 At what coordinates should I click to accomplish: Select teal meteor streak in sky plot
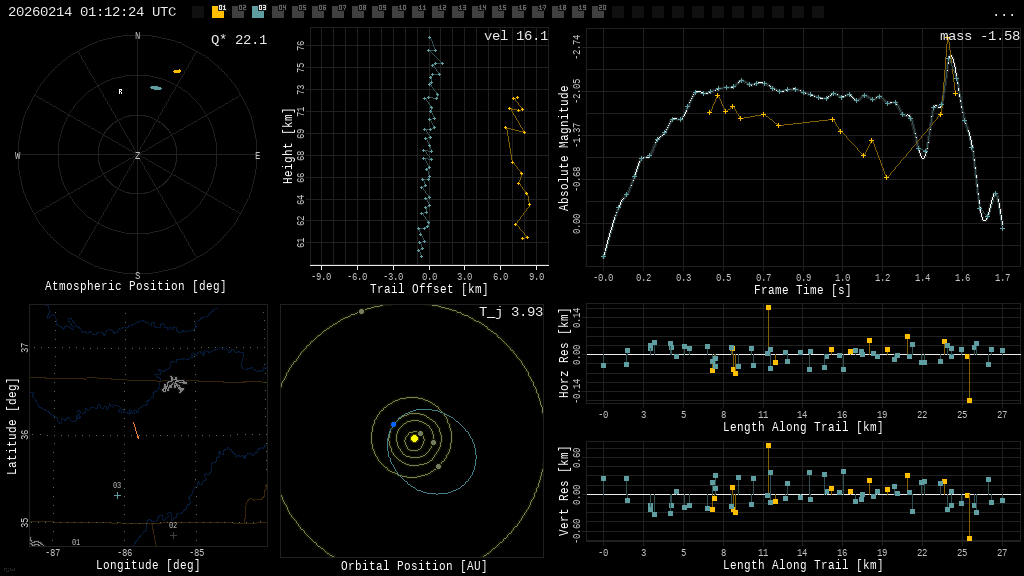point(156,88)
